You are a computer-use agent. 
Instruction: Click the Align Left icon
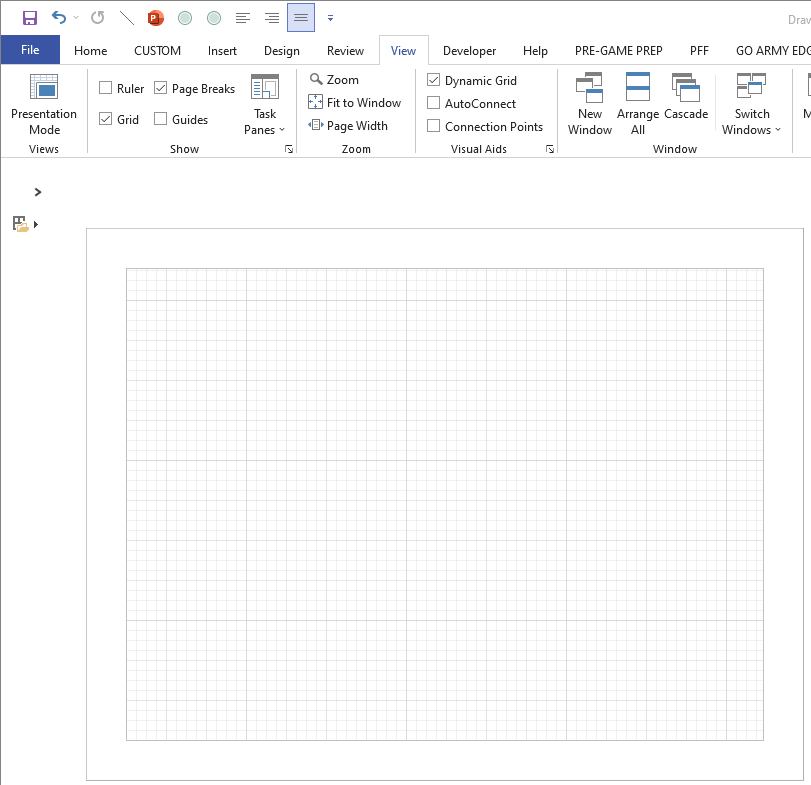coord(243,18)
